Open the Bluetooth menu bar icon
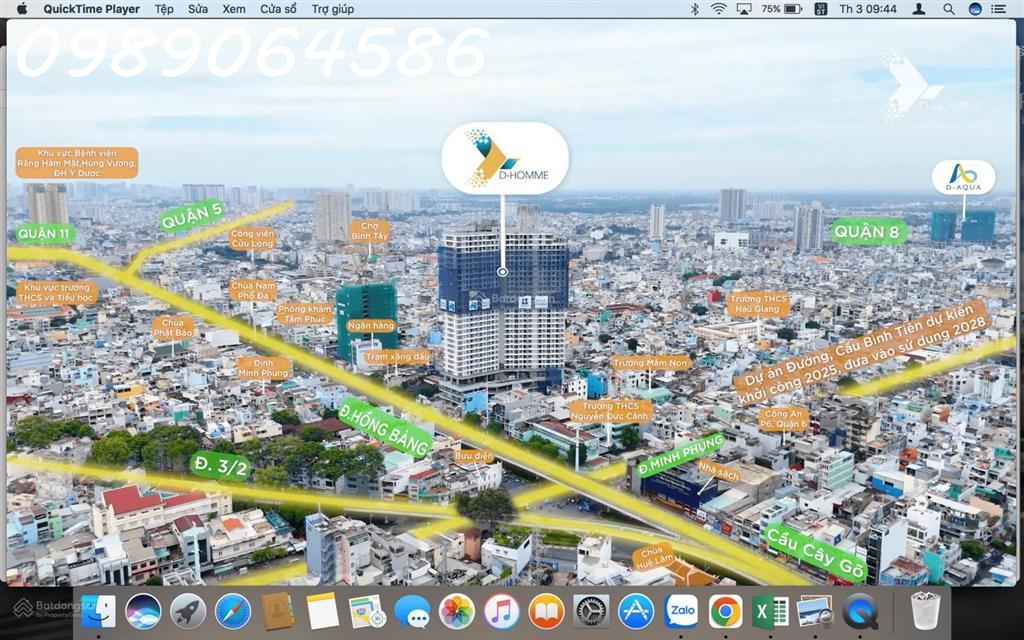Image resolution: width=1024 pixels, height=640 pixels. pos(694,9)
